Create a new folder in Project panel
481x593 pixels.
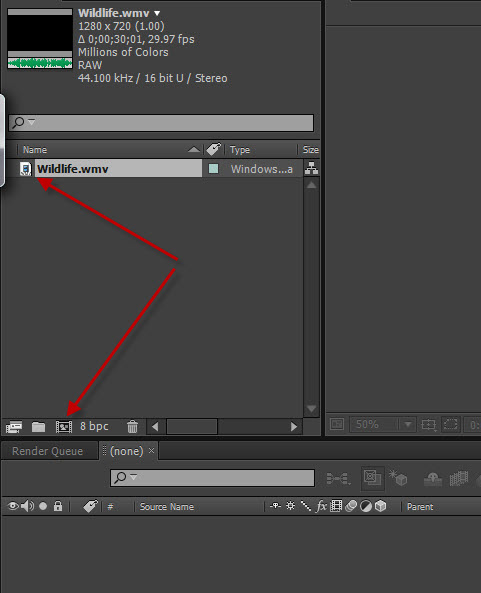click(39, 427)
